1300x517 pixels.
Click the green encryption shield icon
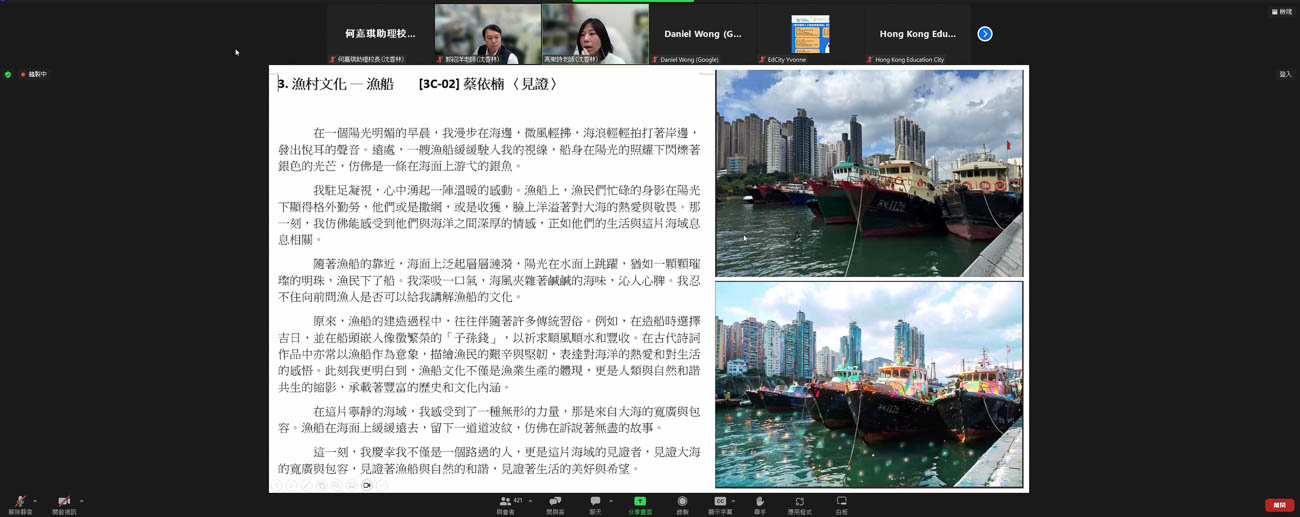8,74
